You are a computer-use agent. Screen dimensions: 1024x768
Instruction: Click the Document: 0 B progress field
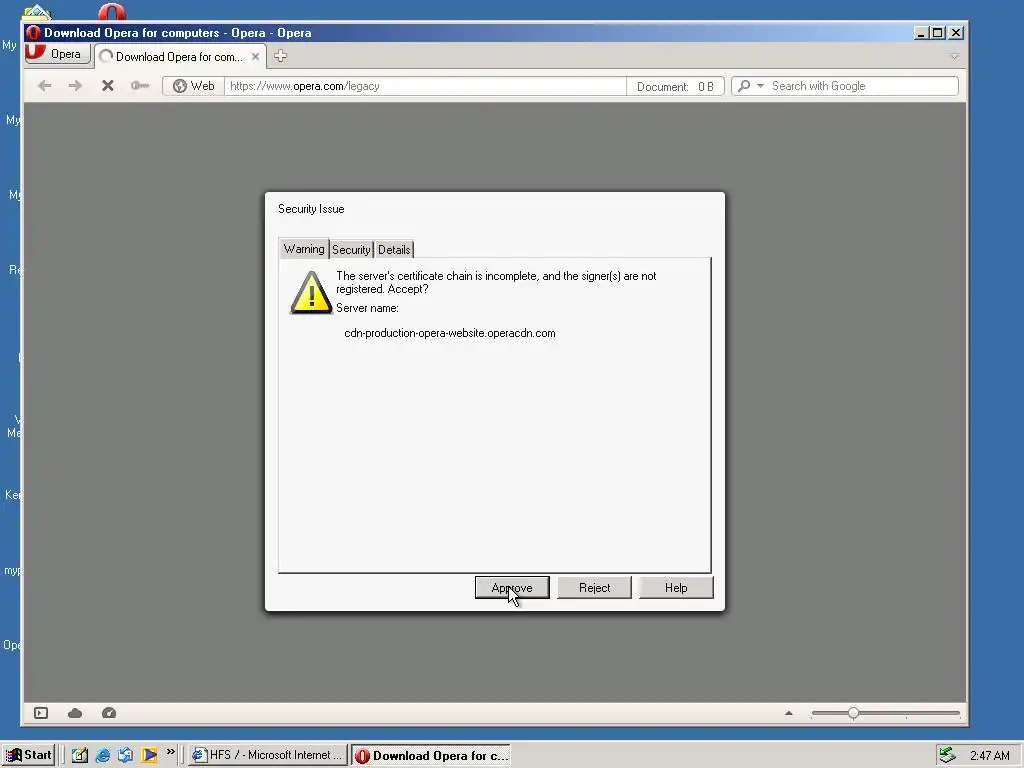click(675, 86)
